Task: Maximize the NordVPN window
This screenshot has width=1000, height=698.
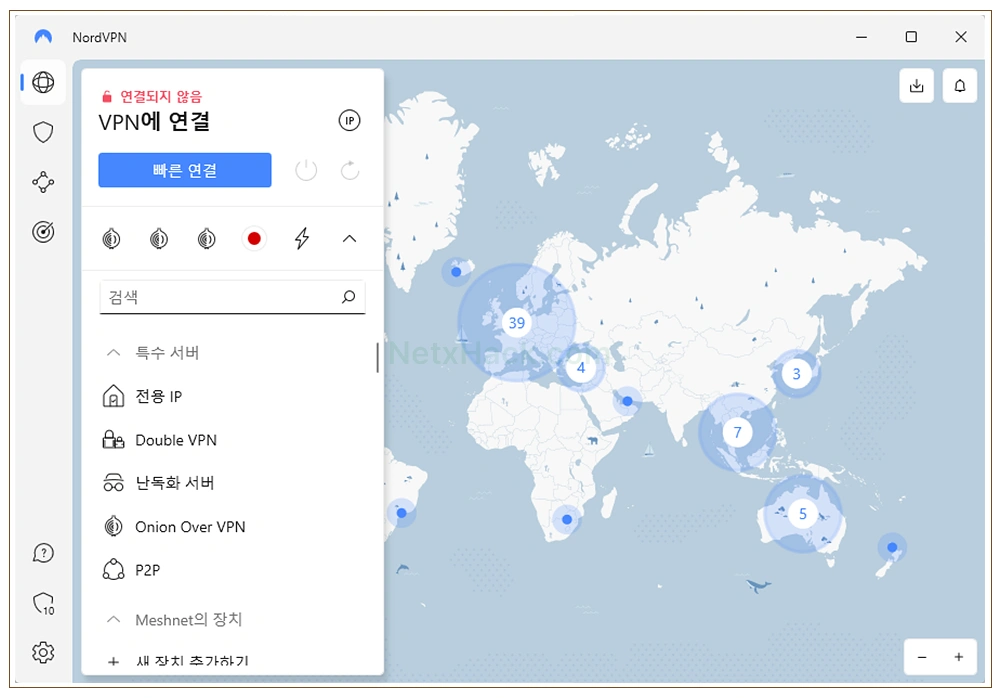Action: click(911, 37)
